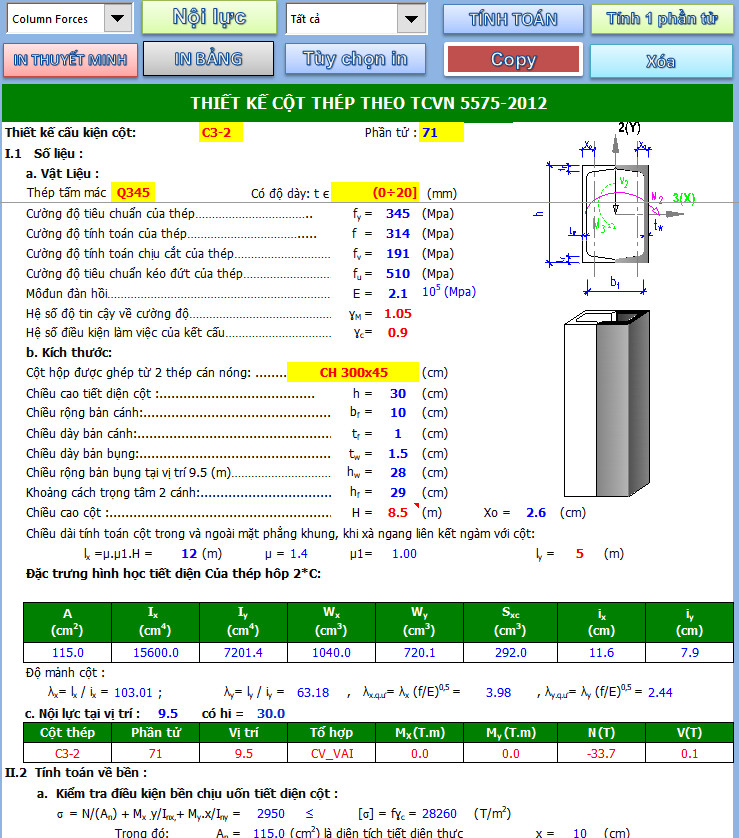The image size is (739, 838).
Task: Select 'Tổ hợp' header in forces table
Action: 331,733
